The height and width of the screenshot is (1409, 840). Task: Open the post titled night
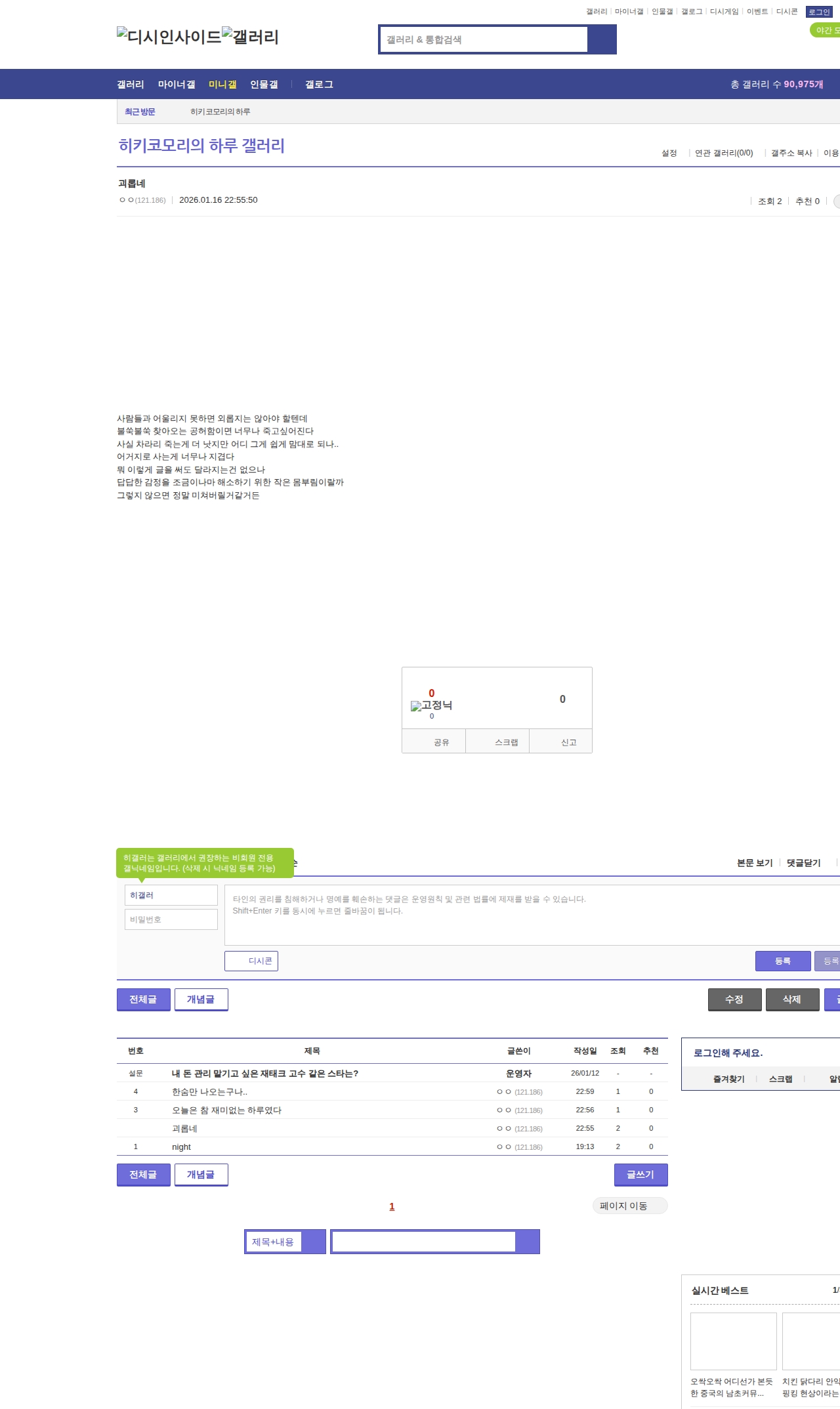click(181, 1146)
